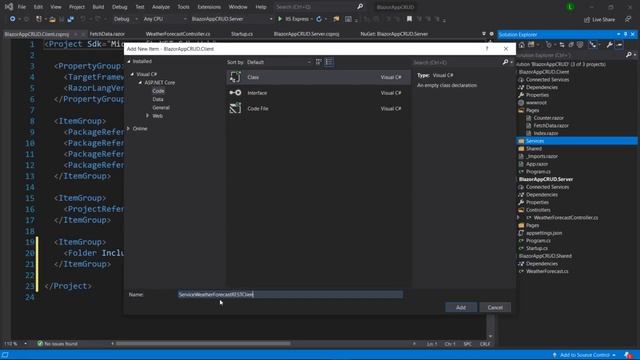Collapse the Installed templates node
The image size is (640, 360).
(129, 62)
